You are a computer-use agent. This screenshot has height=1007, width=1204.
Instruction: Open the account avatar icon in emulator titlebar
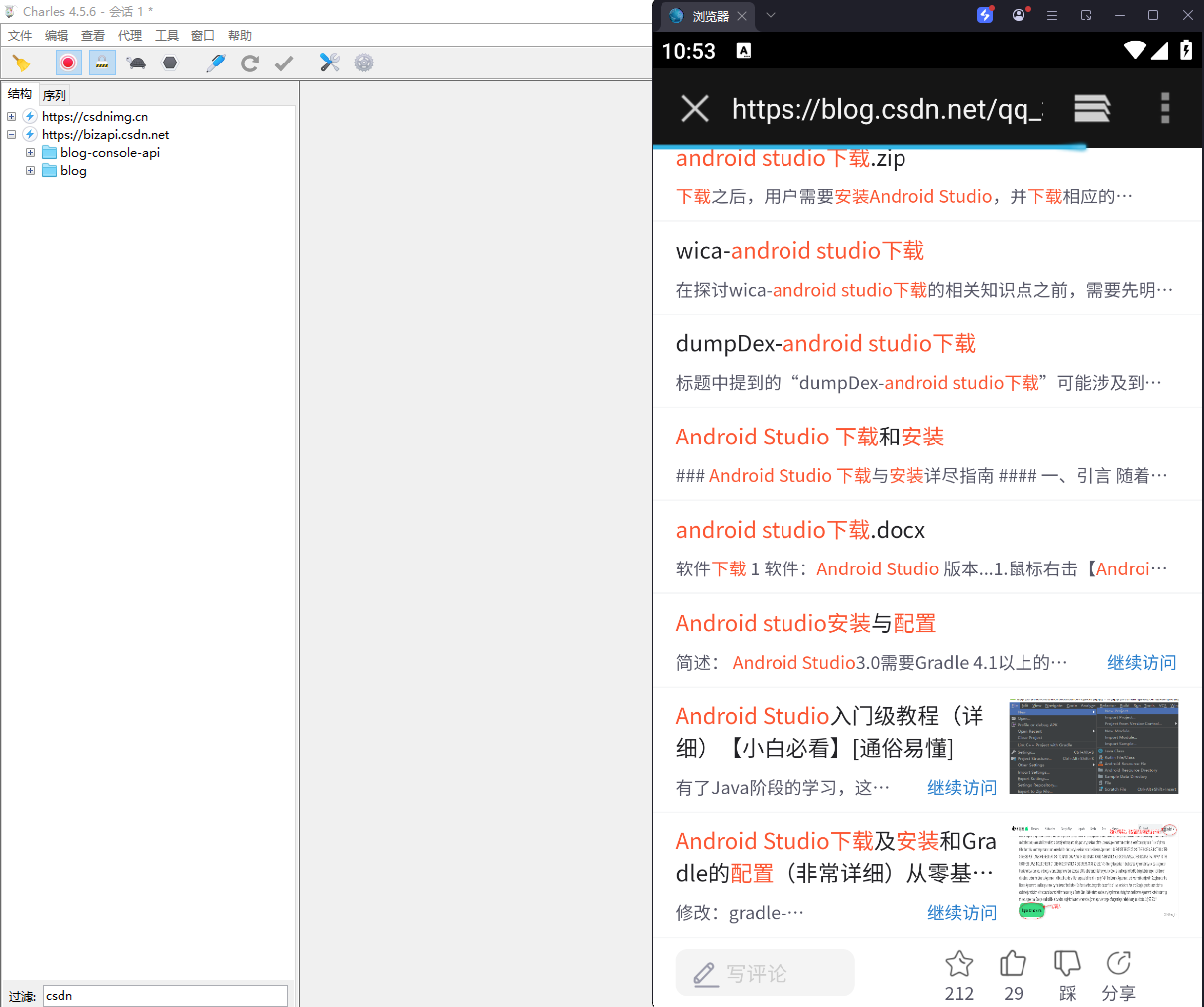(1020, 15)
